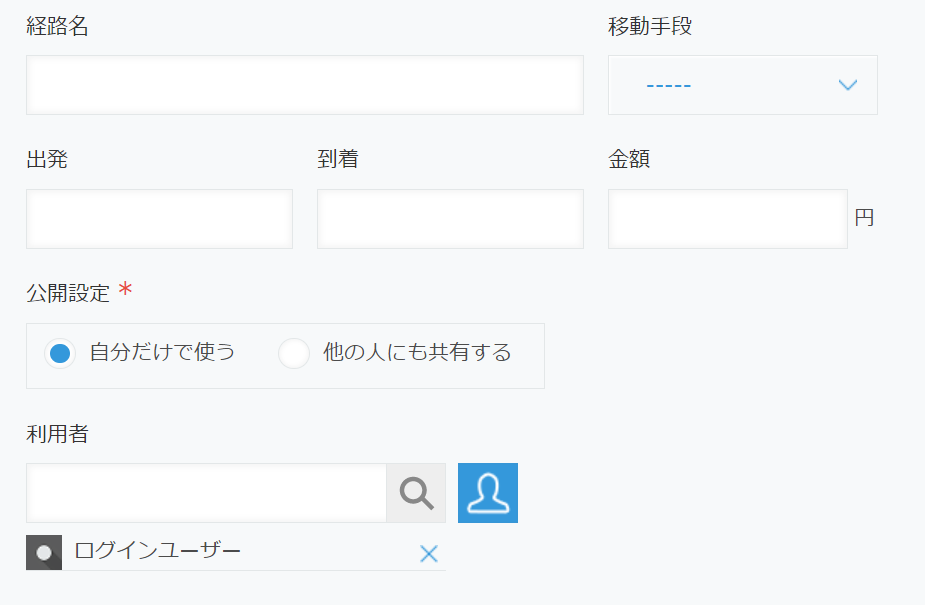925x605 pixels.
Task: Click the 利用者 section label
Action: tap(57, 434)
